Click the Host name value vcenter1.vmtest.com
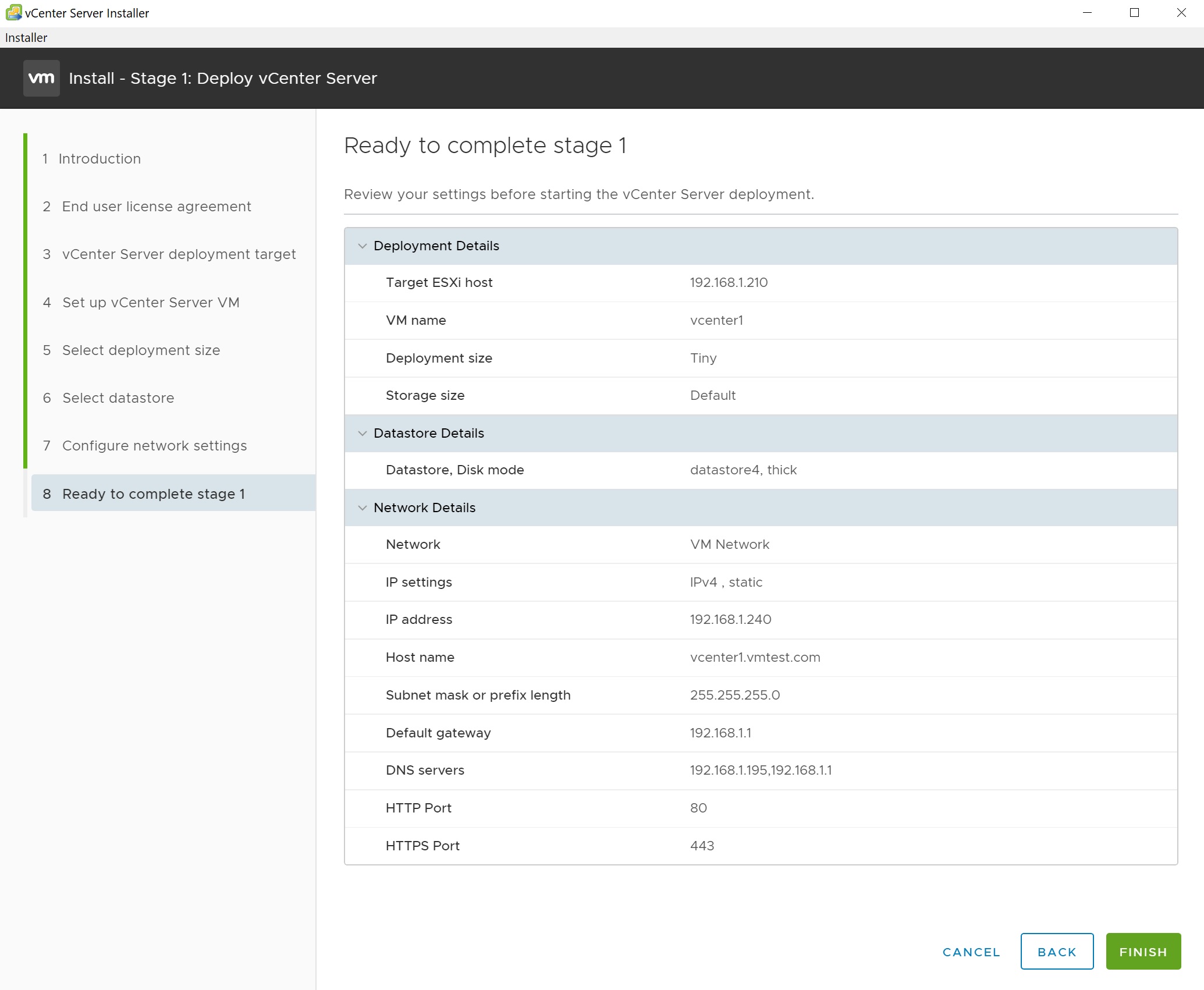 pos(755,658)
